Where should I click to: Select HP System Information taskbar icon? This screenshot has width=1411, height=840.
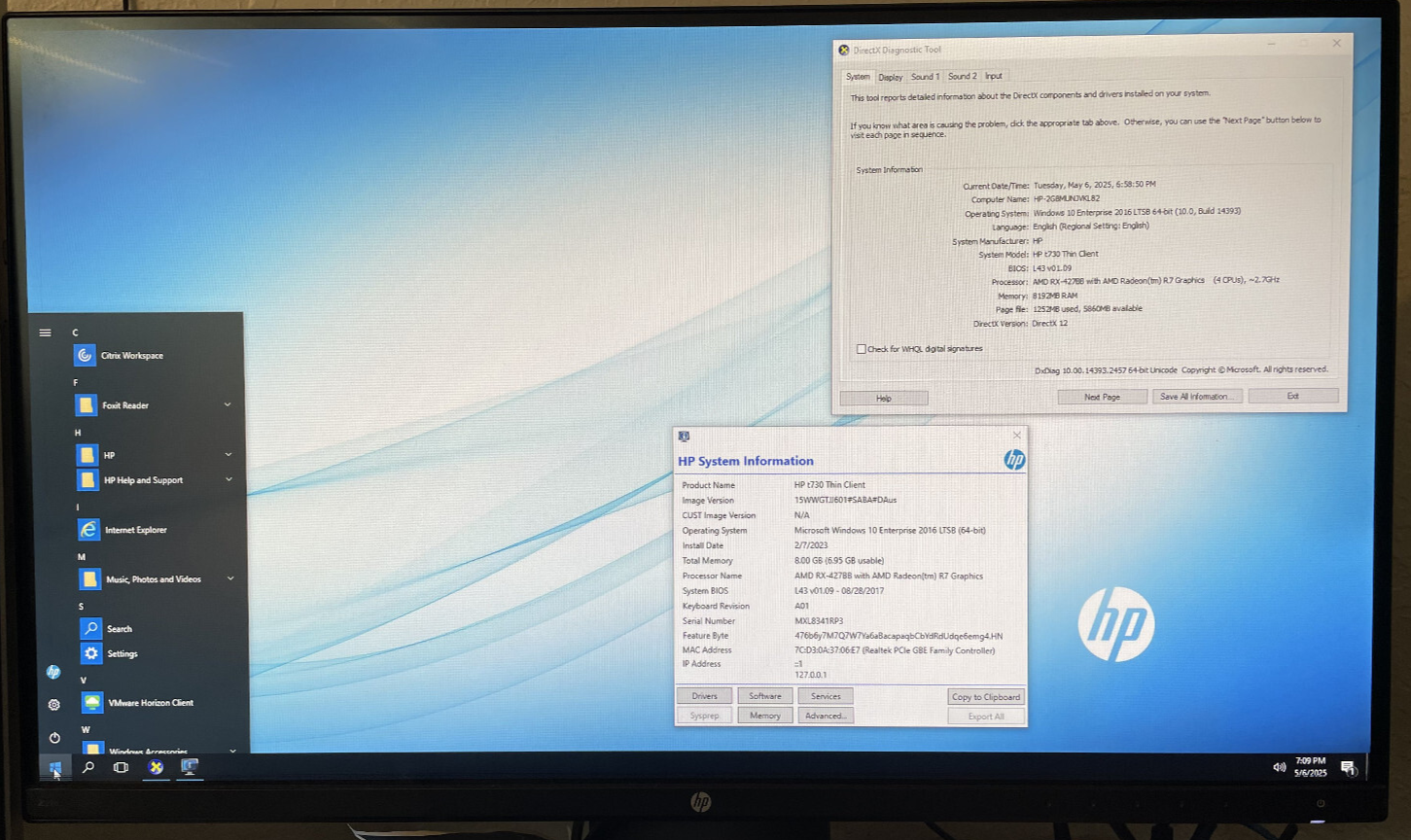(x=190, y=768)
